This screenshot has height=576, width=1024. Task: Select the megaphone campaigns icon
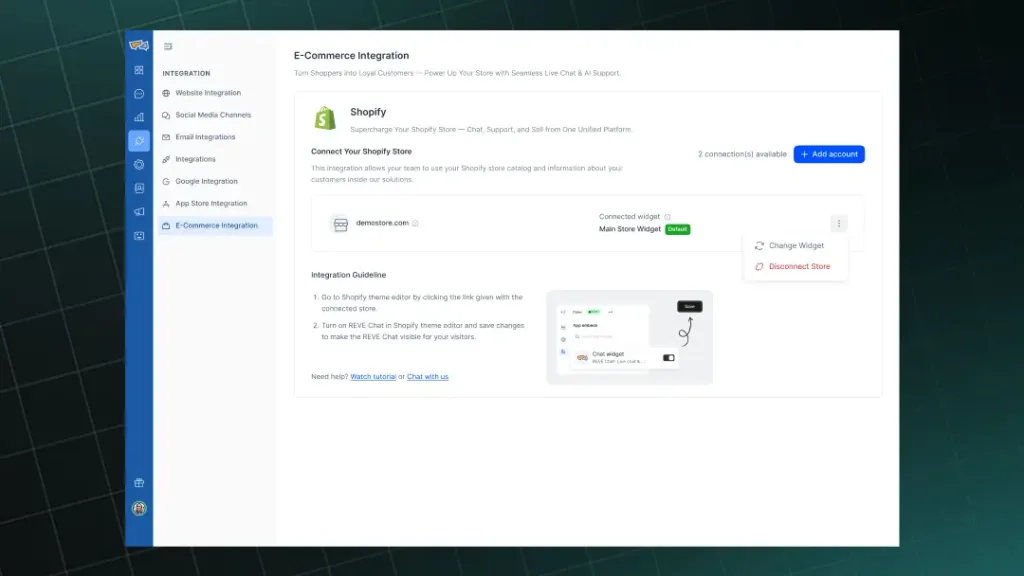pyautogui.click(x=139, y=211)
